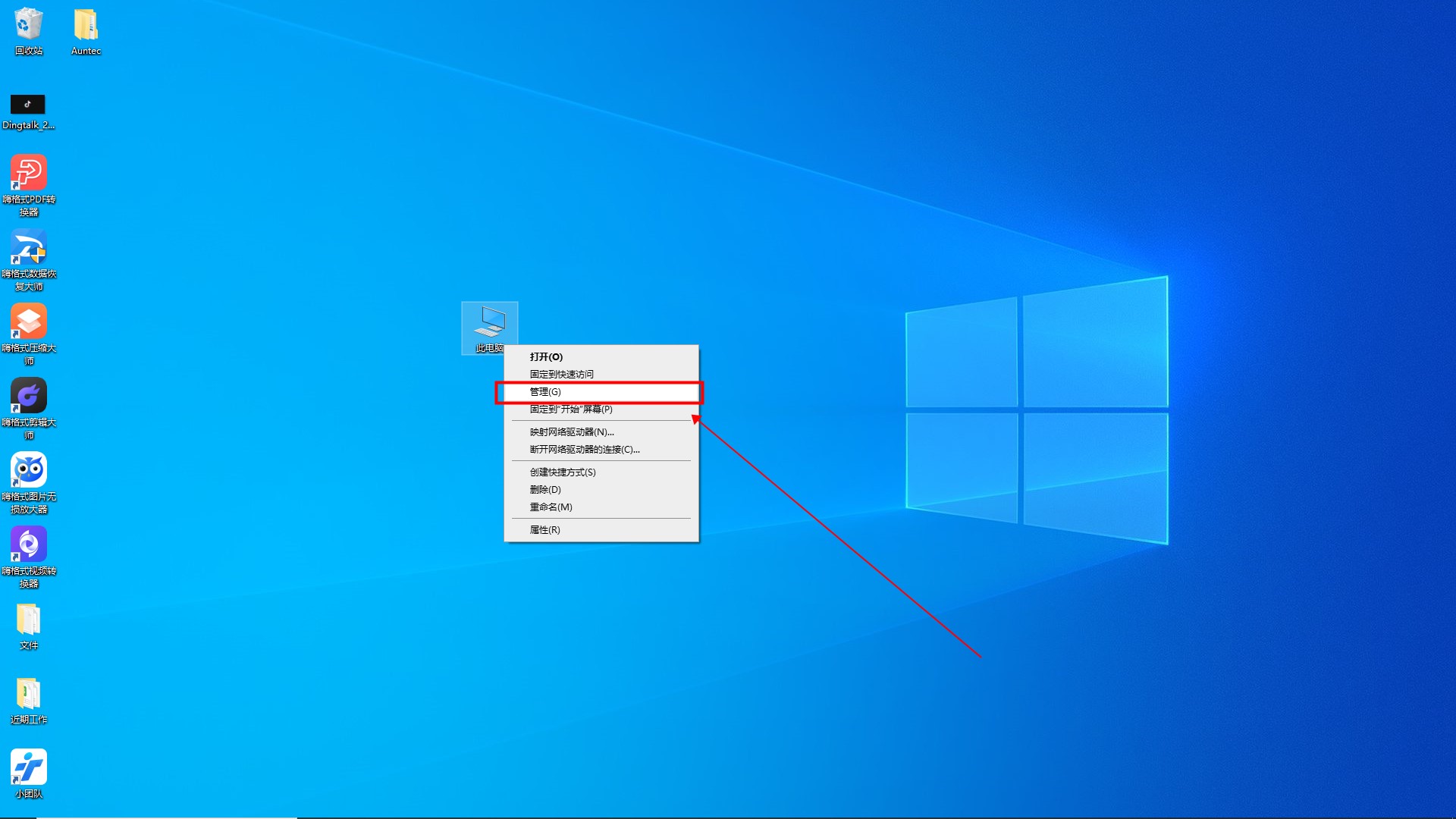Screen dimensions: 1456x819
Task: Choose 删除(D) in context menu
Action: tap(601, 490)
